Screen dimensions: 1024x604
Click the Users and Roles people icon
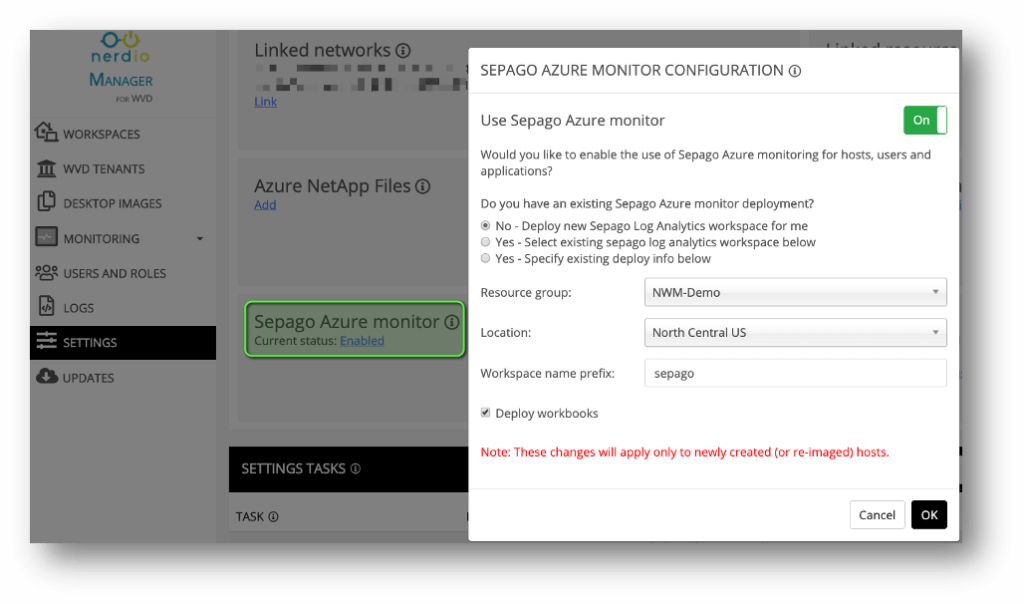(46, 272)
